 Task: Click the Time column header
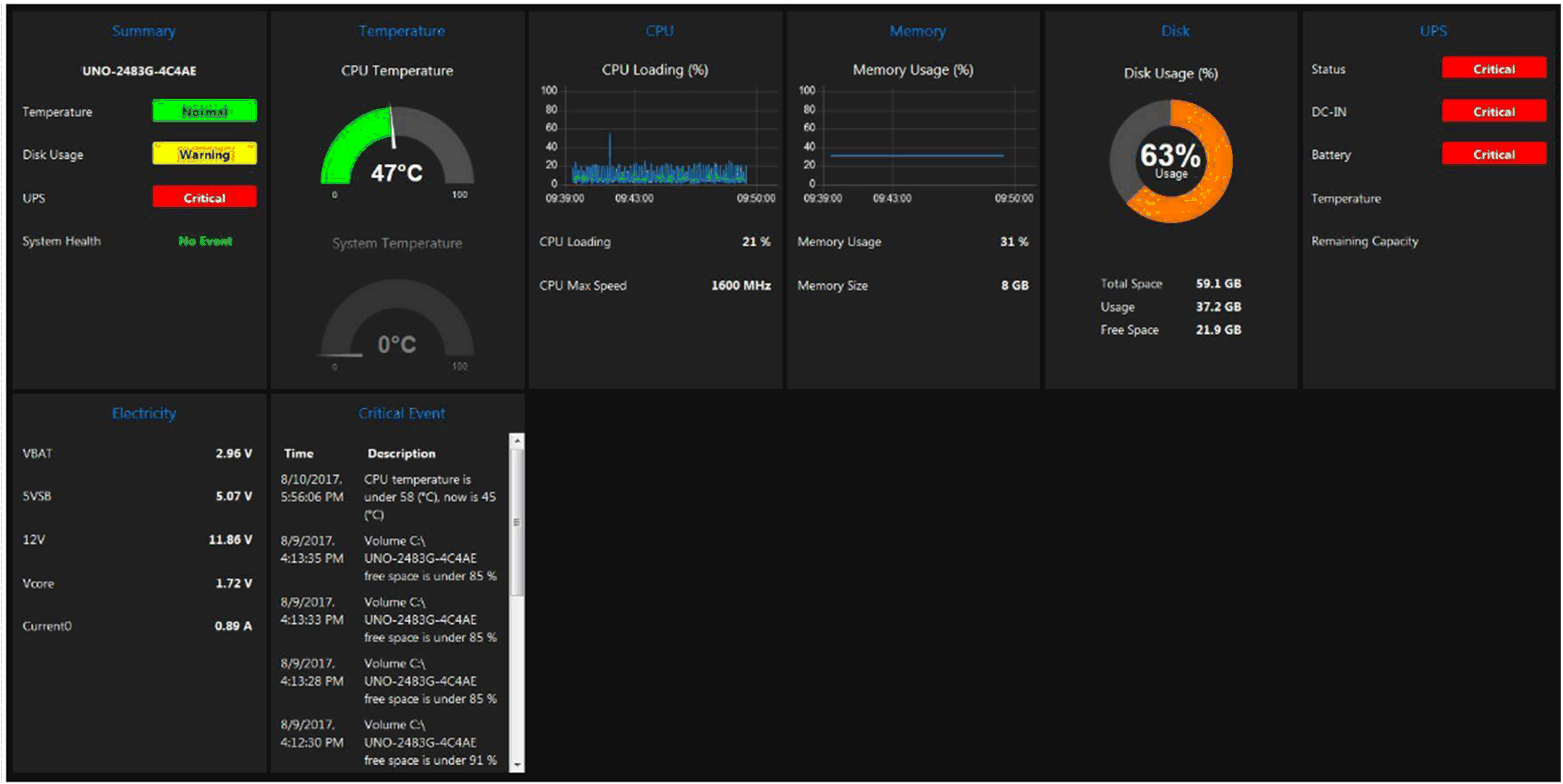click(299, 453)
